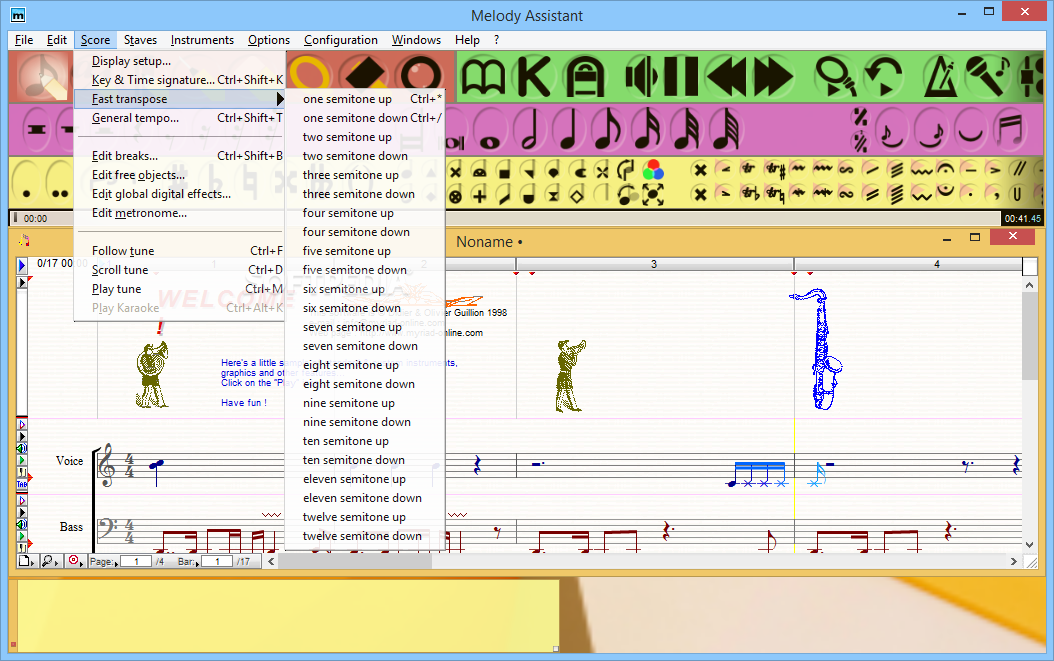Select Play tune menu entry

click(180, 288)
